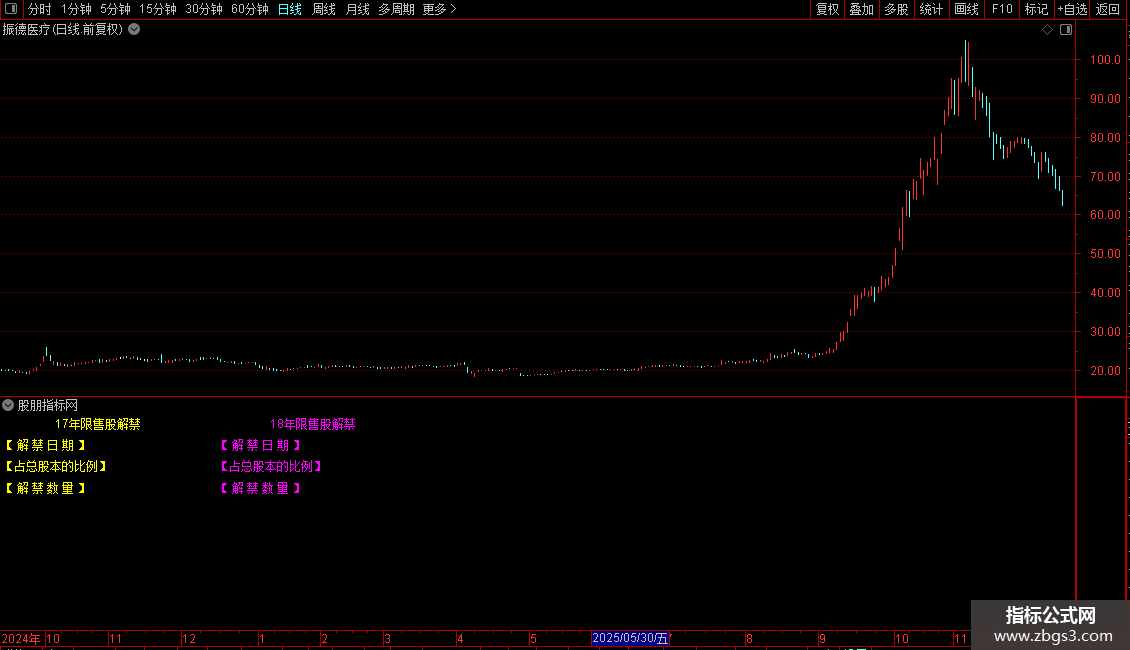Viewport: 1130px width, 650px height.
Task: Open 画线 drawing tools
Action: (966, 9)
